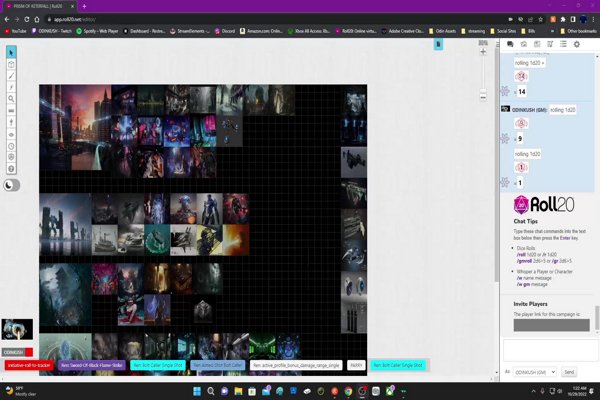600x400 pixels.
Task: Click the Send chat button
Action: click(x=569, y=372)
